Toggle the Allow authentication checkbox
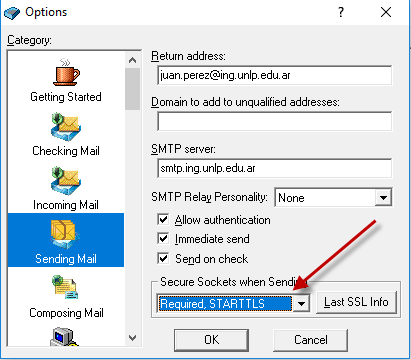The width and height of the screenshot is (411, 360). [x=163, y=220]
